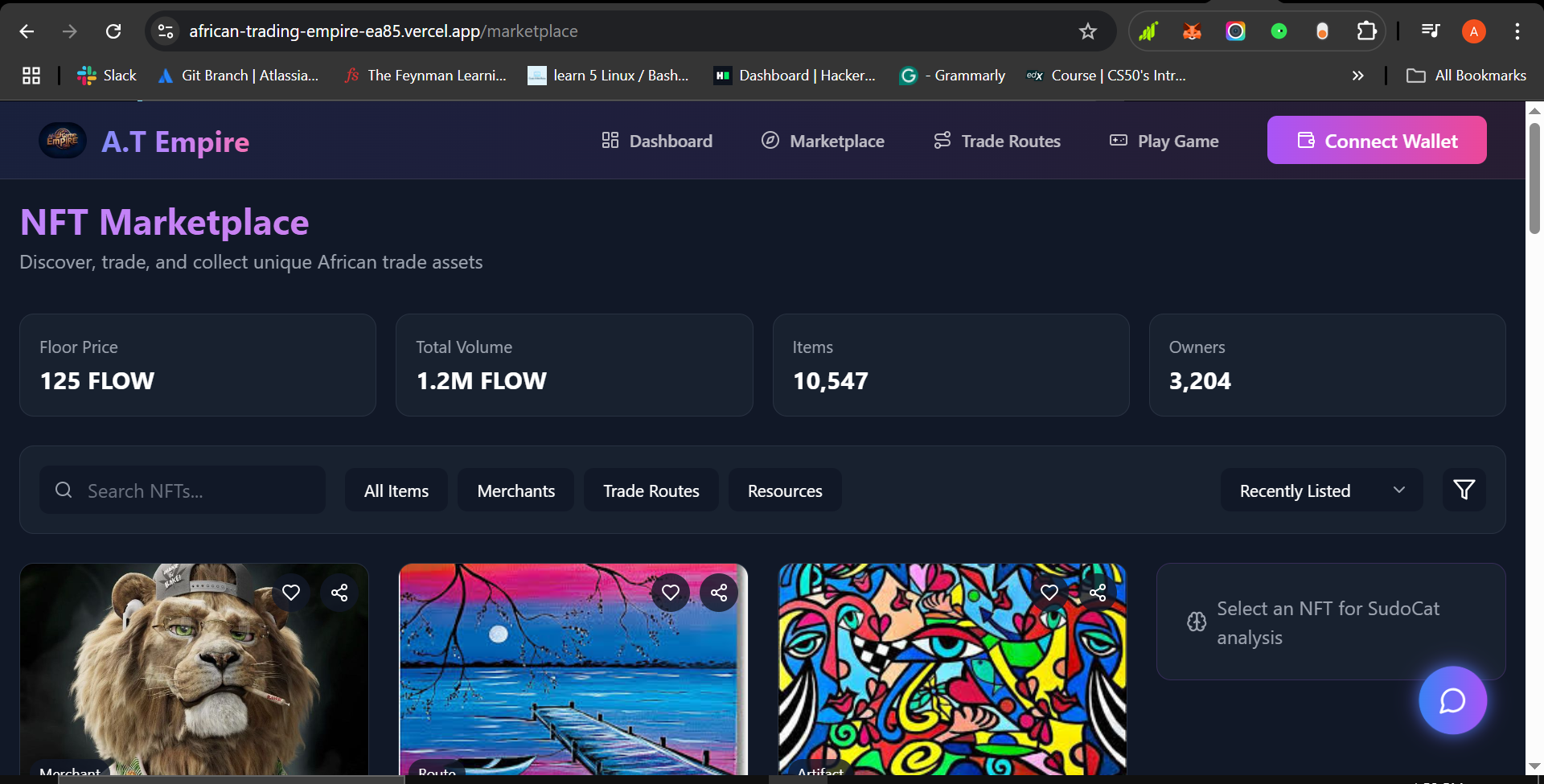Open the floating chat bubble
Screen dimensions: 1544x784
pyautogui.click(x=1452, y=700)
